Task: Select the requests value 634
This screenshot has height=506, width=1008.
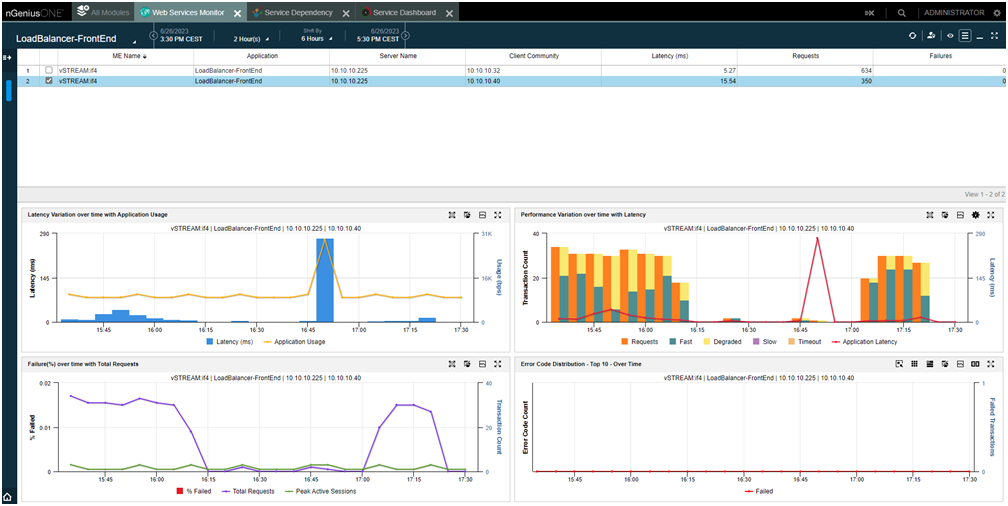Action: [x=865, y=70]
